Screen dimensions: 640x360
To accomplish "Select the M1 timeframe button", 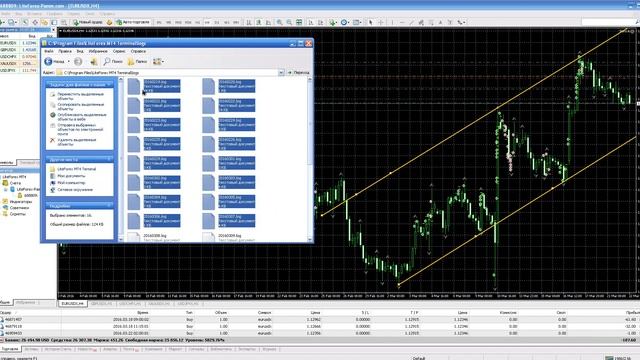I will pyautogui.click(x=159, y=22).
